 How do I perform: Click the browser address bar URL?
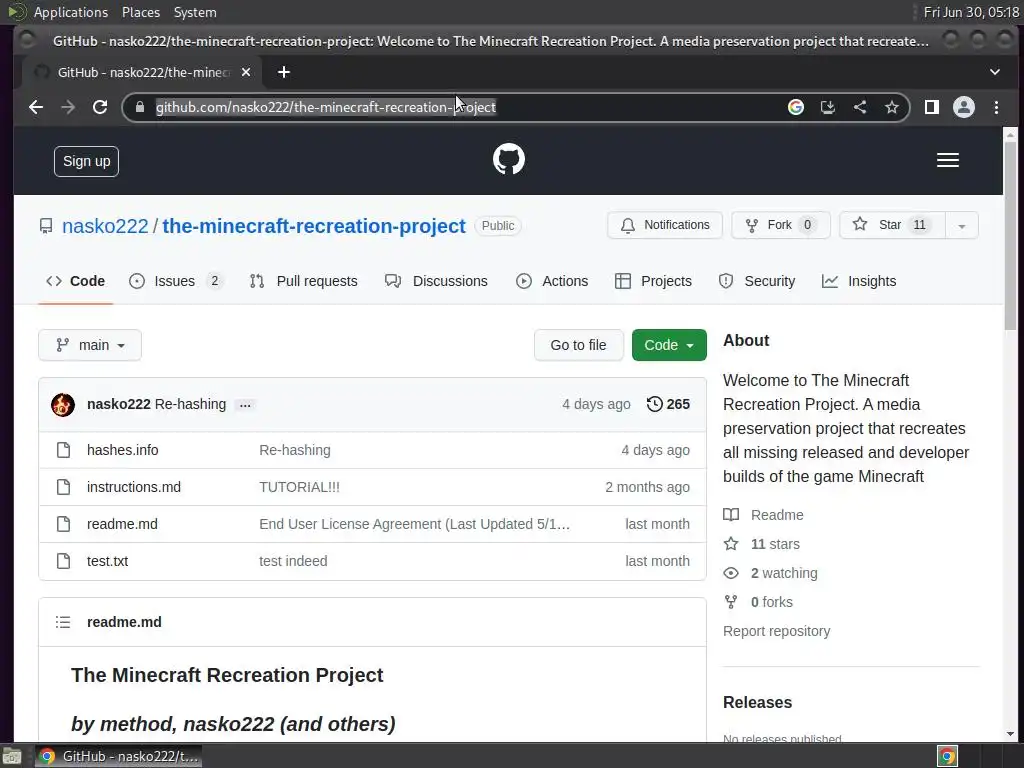click(326, 107)
